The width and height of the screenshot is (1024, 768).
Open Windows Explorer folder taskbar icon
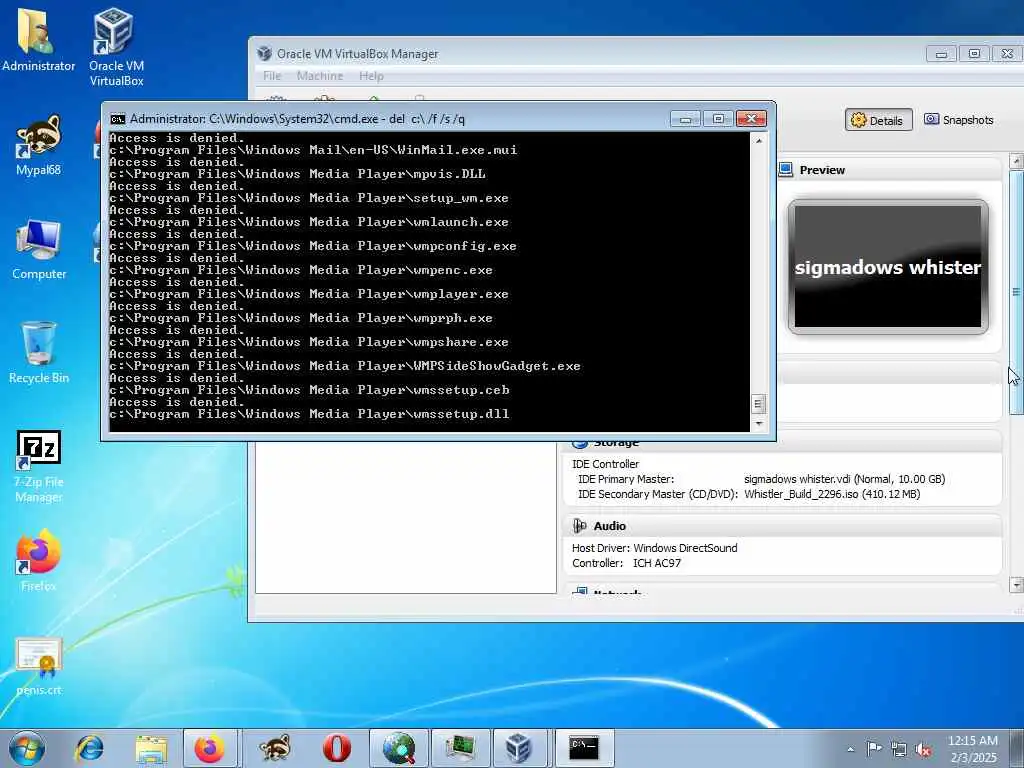pyautogui.click(x=151, y=748)
